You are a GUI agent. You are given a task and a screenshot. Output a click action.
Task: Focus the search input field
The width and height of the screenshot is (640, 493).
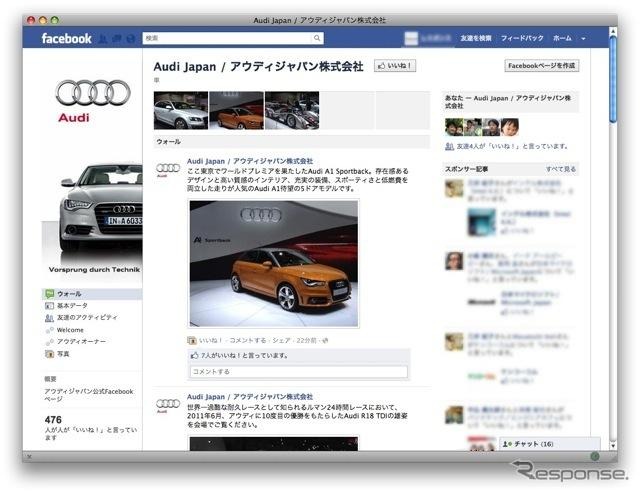tap(227, 38)
